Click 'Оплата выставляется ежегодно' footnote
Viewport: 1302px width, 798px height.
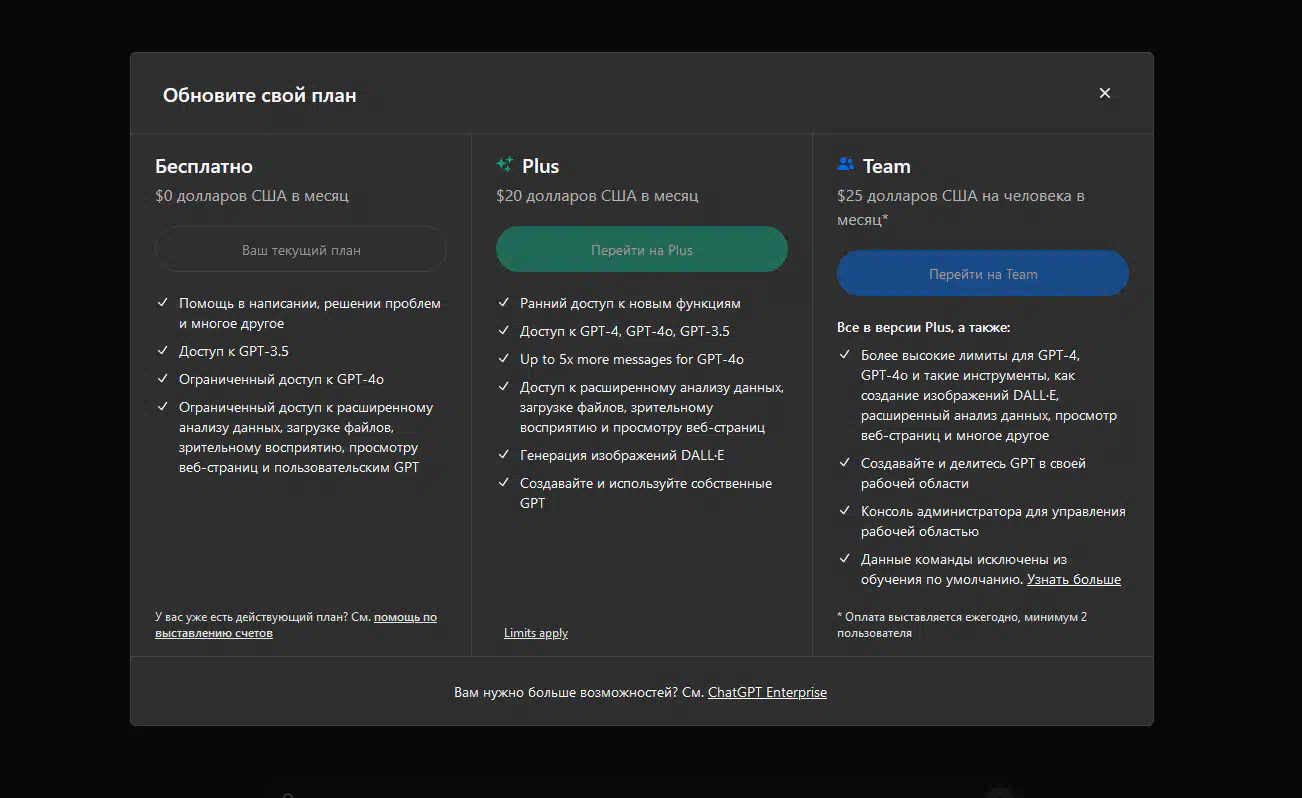[962, 625]
